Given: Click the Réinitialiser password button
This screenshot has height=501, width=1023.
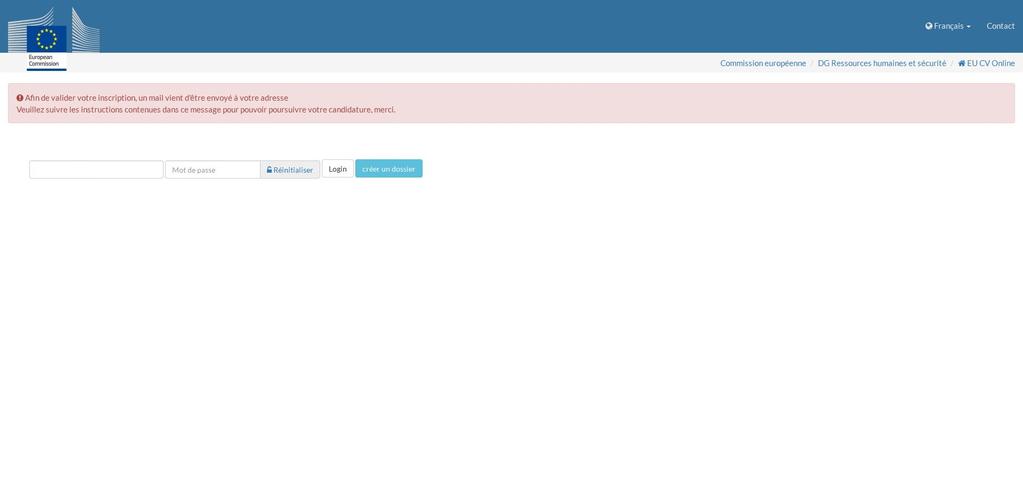Looking at the screenshot, I should 290,170.
